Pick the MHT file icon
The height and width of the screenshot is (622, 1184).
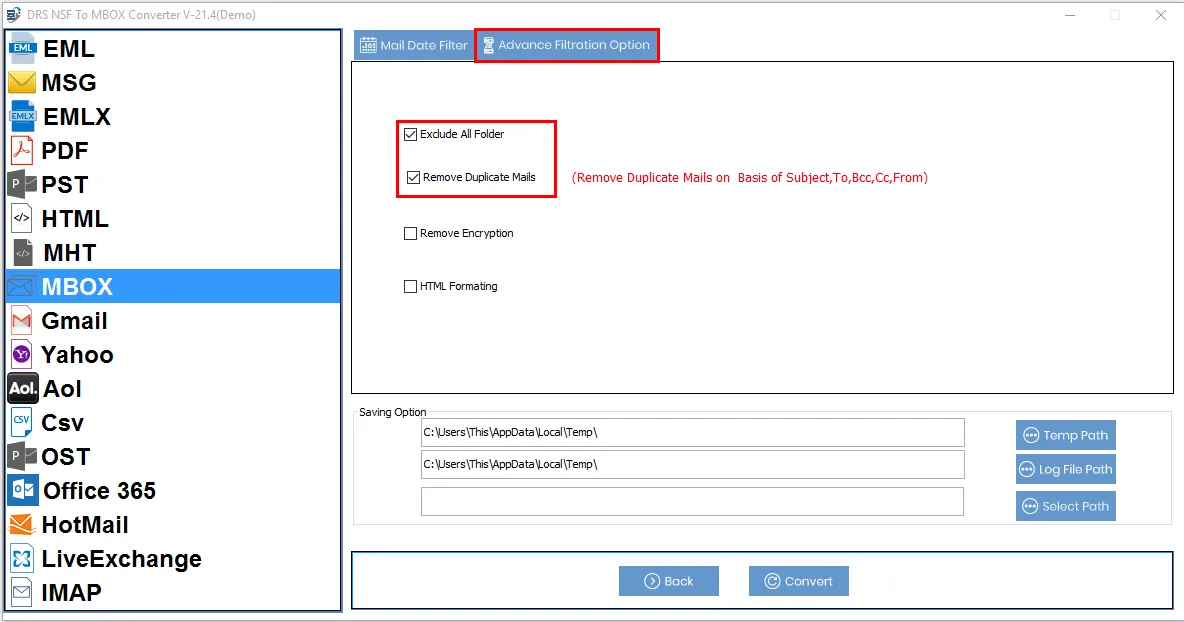click(x=23, y=252)
